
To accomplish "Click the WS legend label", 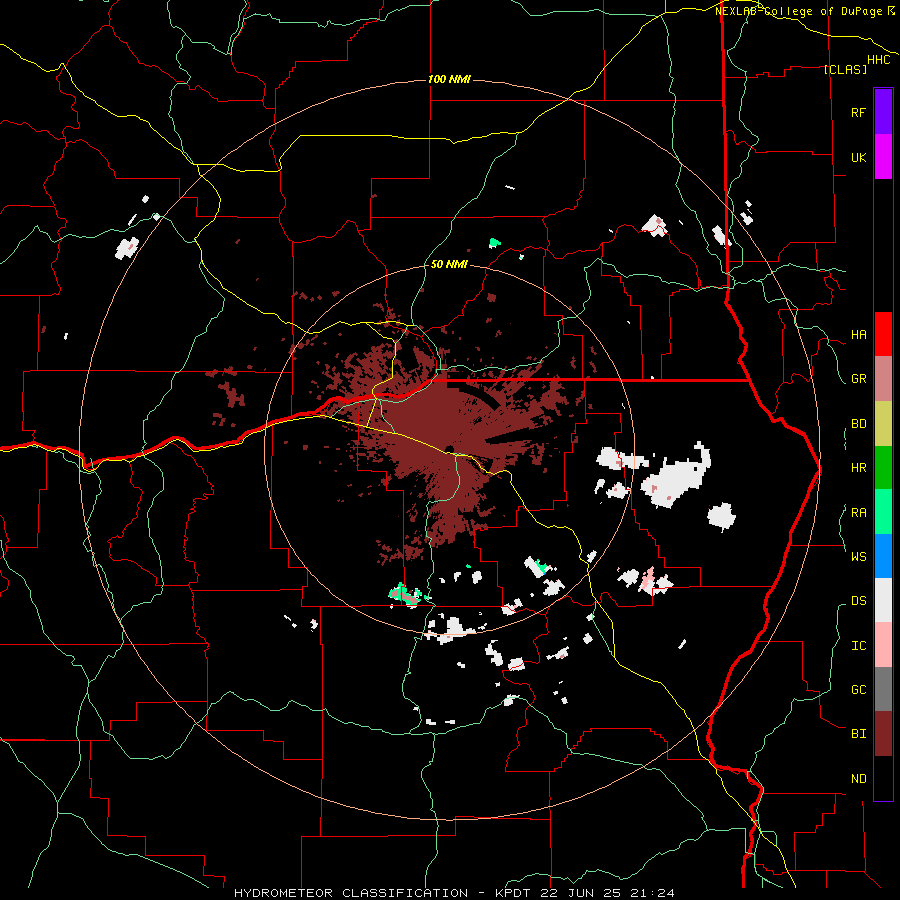I will [858, 556].
